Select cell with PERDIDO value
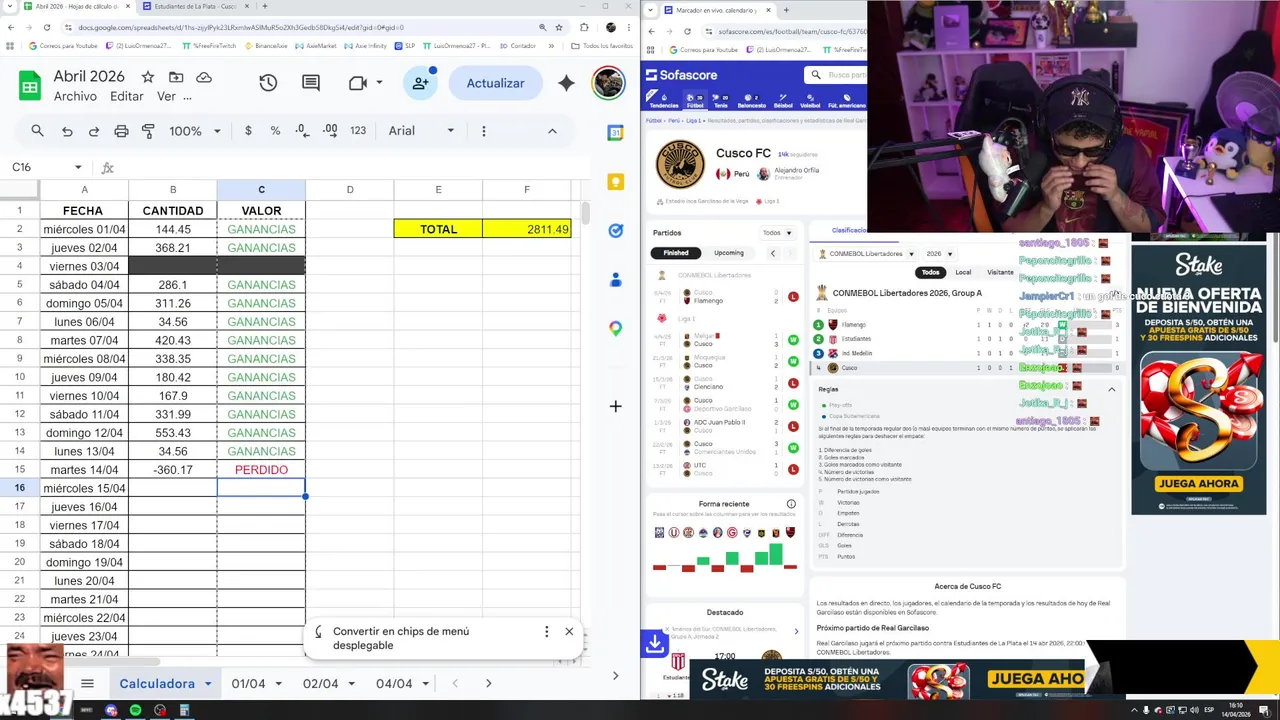Screen dimensions: 1280x720 tap(261, 470)
